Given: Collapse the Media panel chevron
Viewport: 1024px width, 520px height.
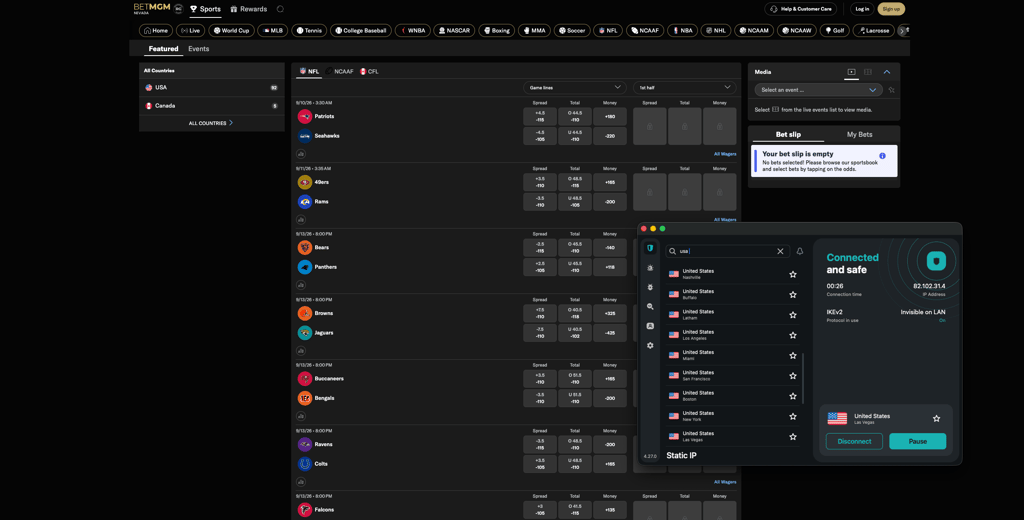Looking at the screenshot, I should (887, 72).
